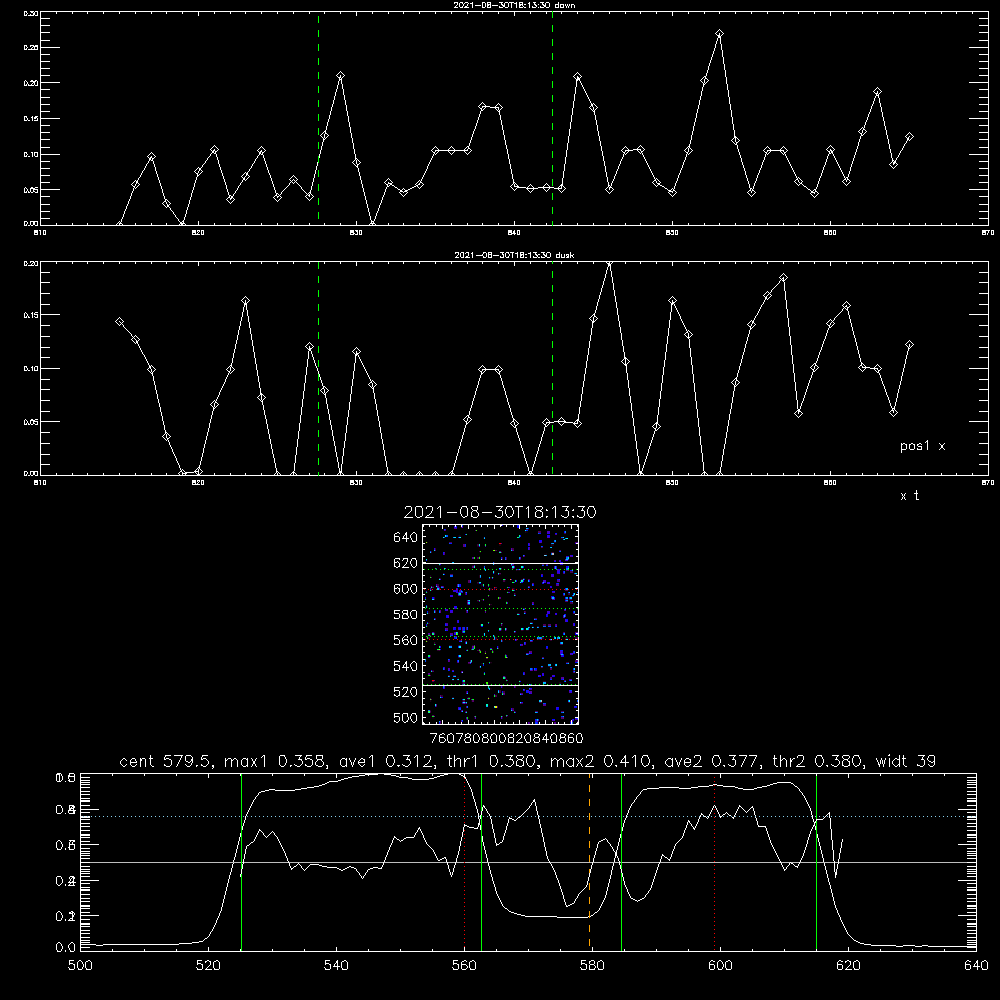Click the dusk plot title with timestamp
Screen dimensions: 1000x1000
point(514,255)
